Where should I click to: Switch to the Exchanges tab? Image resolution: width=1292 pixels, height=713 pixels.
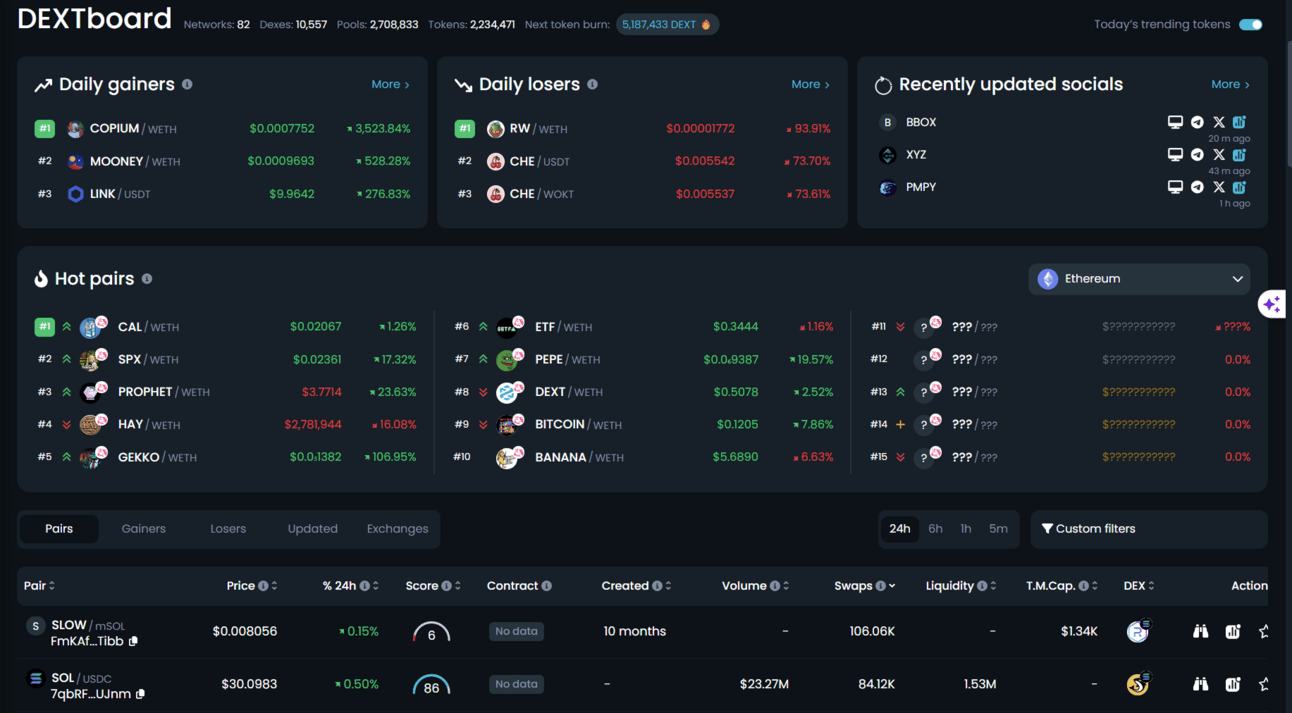397,529
